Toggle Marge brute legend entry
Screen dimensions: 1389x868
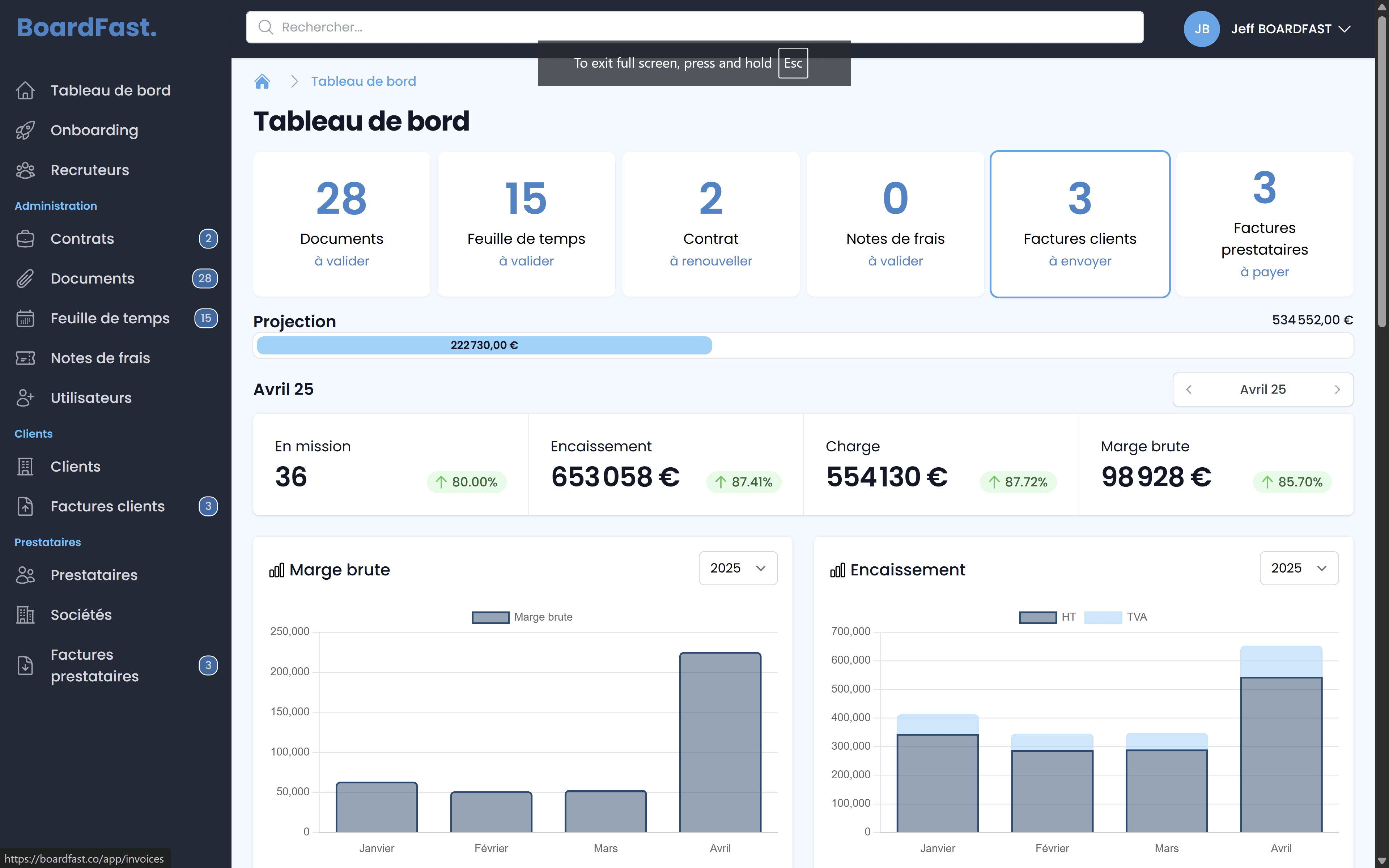pyautogui.click(x=522, y=617)
